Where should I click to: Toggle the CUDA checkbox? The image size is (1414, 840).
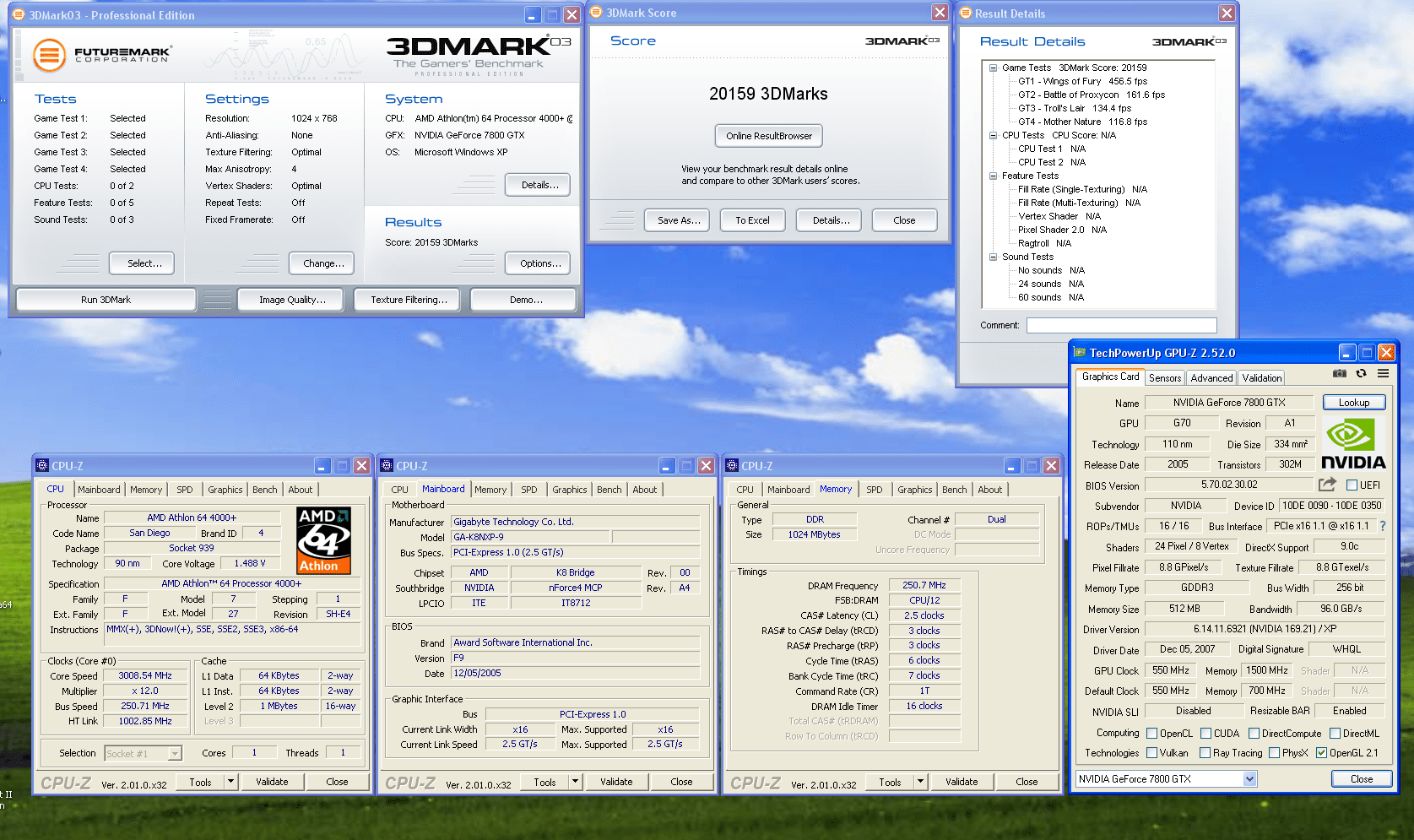[x=1205, y=734]
